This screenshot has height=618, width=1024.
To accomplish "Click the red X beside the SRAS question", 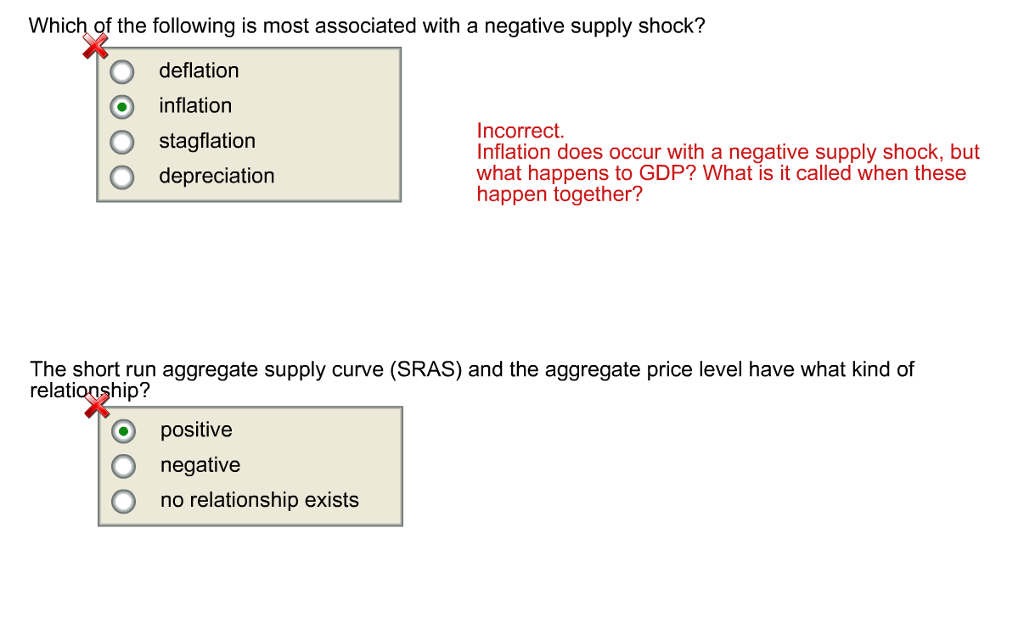I will (95, 406).
